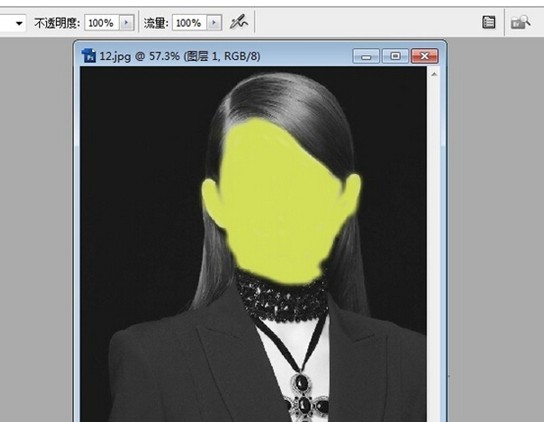
Task: Maximize the 12.jpg document window
Action: point(395,56)
